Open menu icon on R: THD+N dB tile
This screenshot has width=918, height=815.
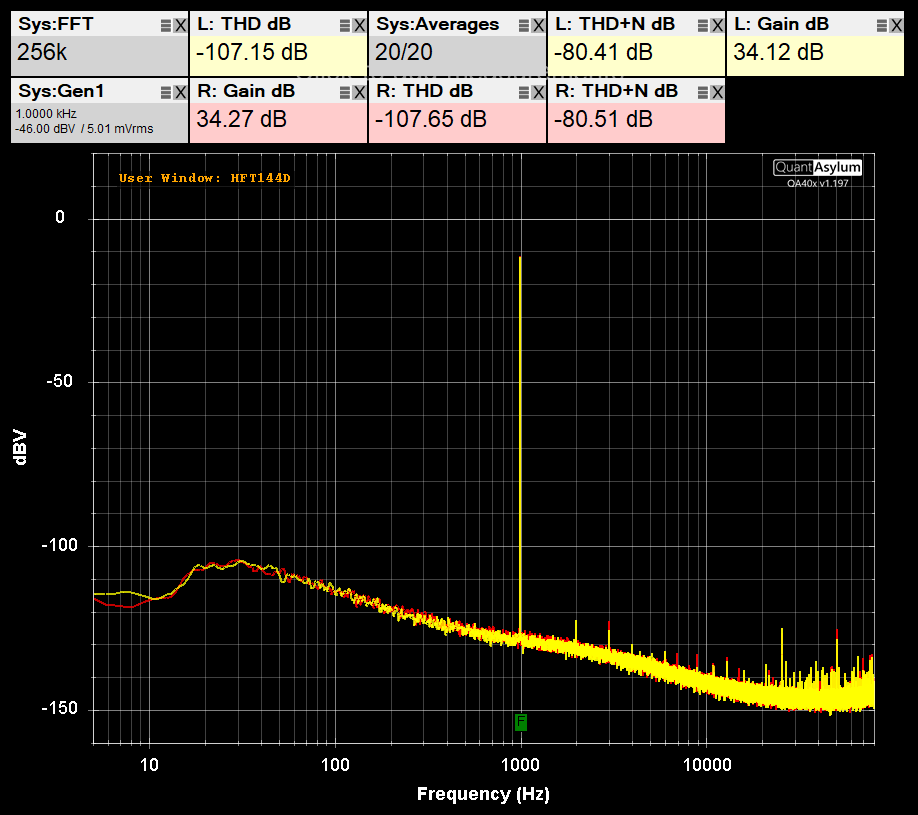(704, 93)
